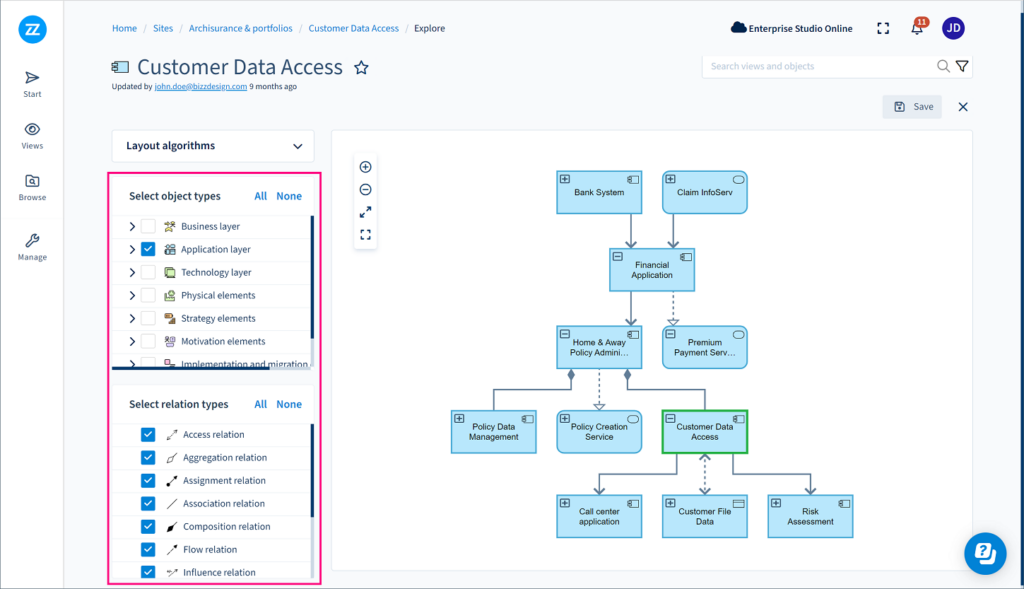
Task: Mark Customer Data Access as favorite star
Action: 361,67
